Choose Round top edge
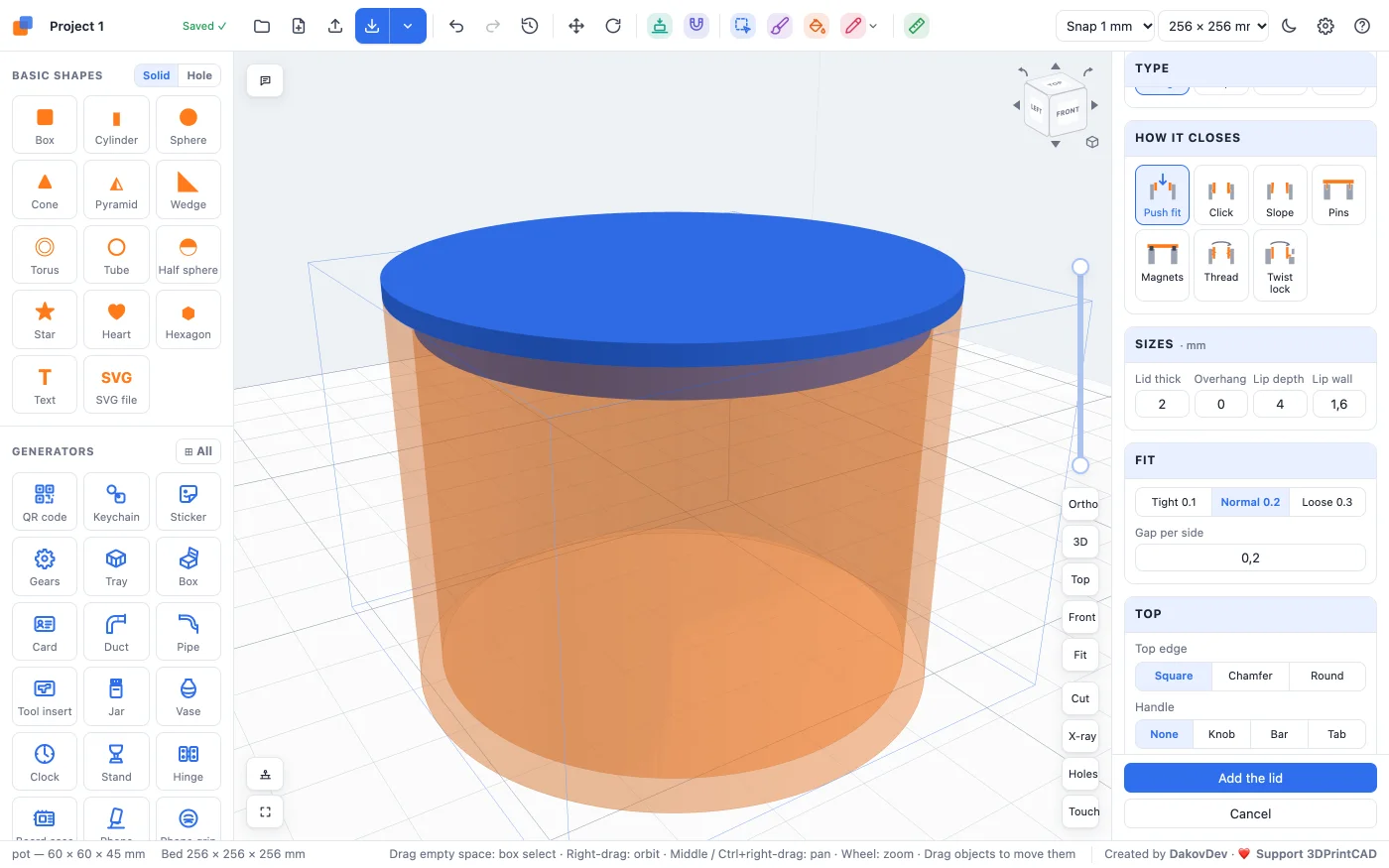This screenshot has height=868, width=1389. coord(1326,676)
